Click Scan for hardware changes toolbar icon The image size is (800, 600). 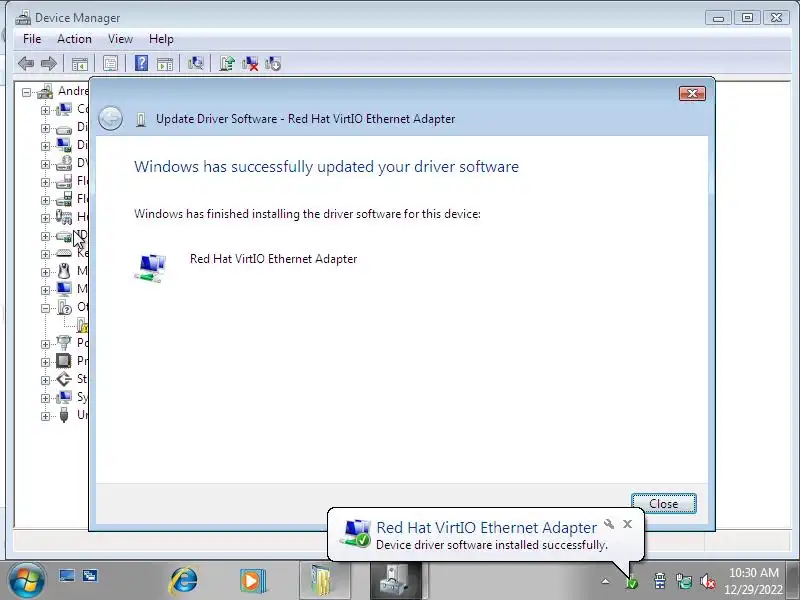click(195, 64)
